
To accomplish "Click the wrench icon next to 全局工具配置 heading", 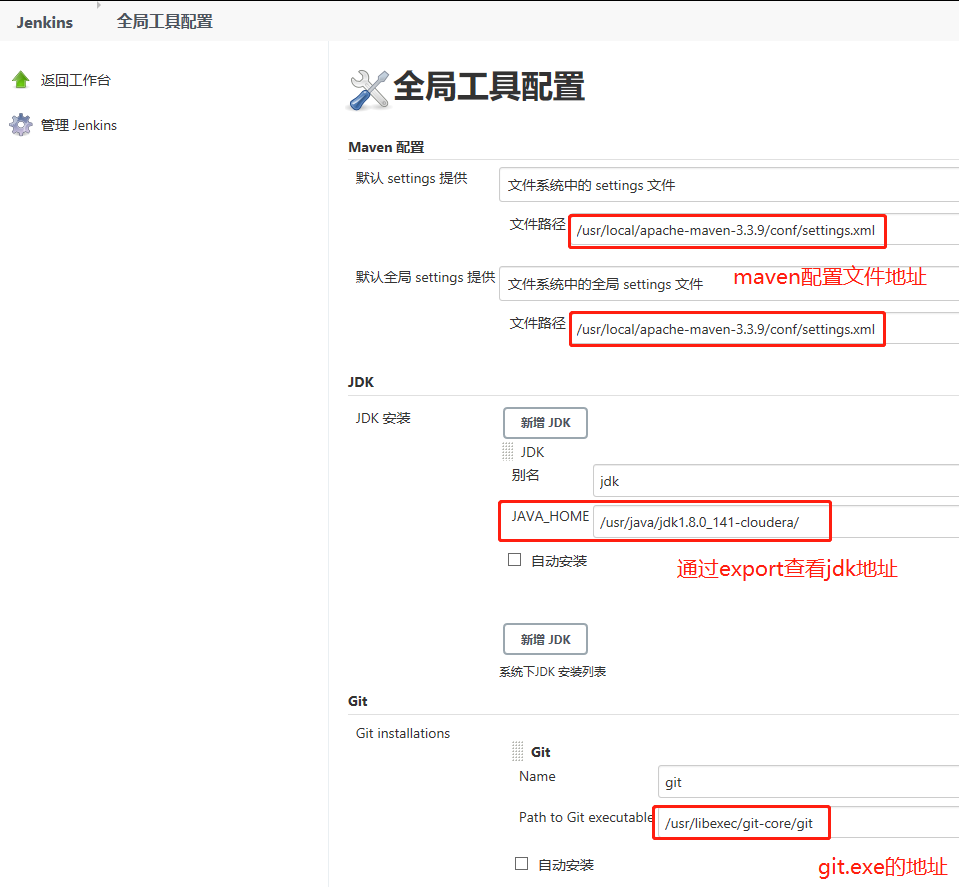I will click(x=368, y=88).
